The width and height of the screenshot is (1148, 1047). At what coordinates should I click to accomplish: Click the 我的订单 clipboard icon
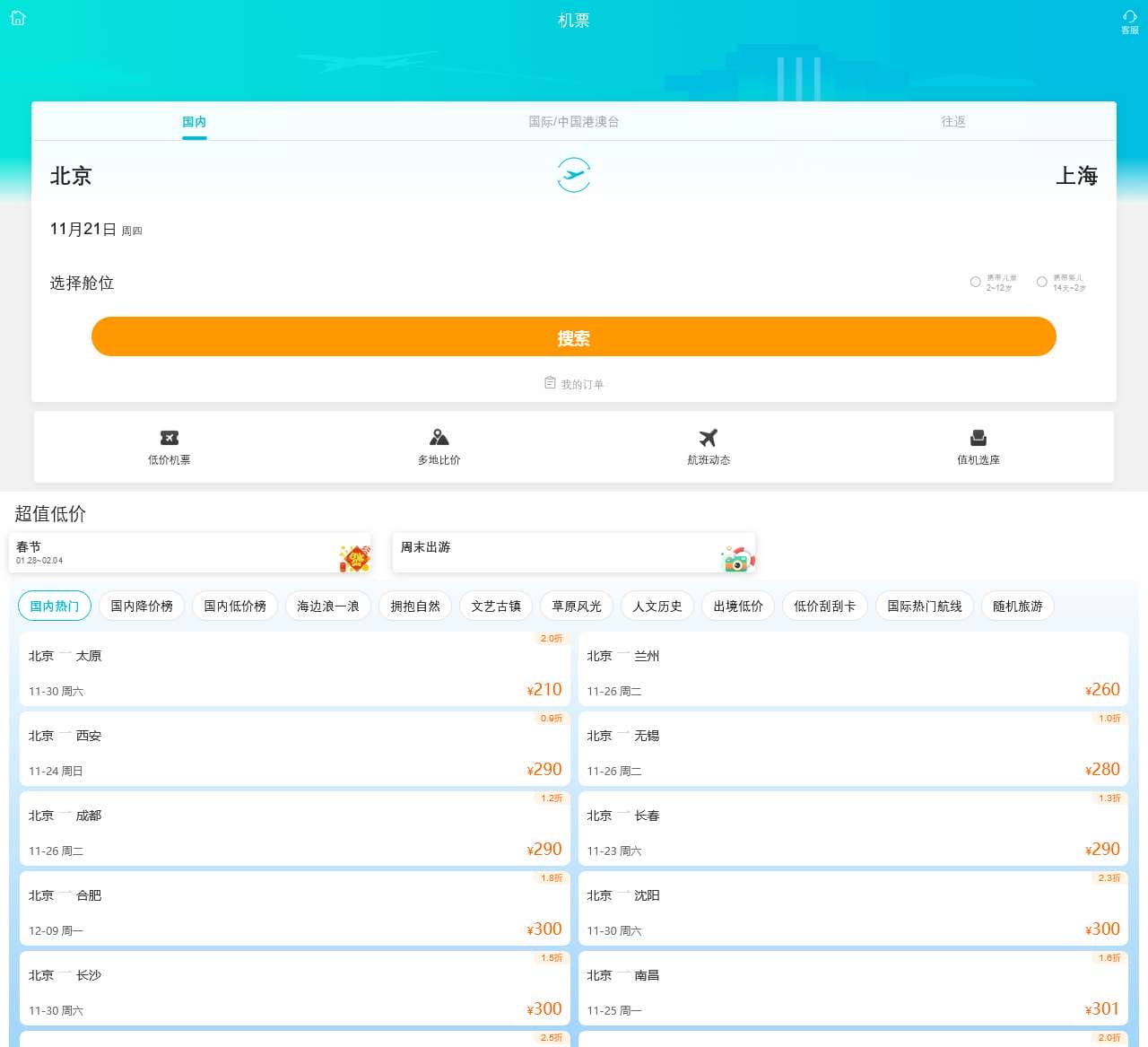point(550,383)
